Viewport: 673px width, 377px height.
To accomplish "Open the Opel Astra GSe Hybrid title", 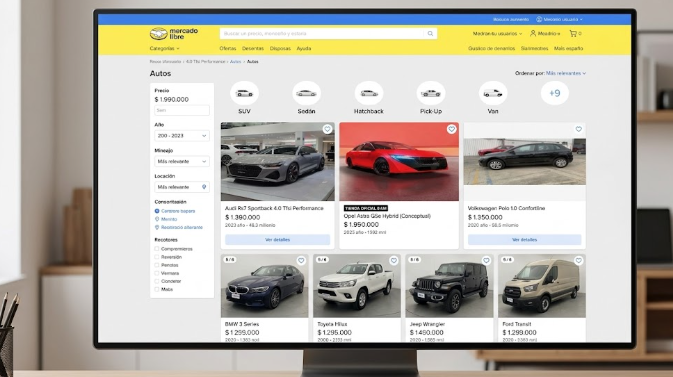I will click(387, 216).
